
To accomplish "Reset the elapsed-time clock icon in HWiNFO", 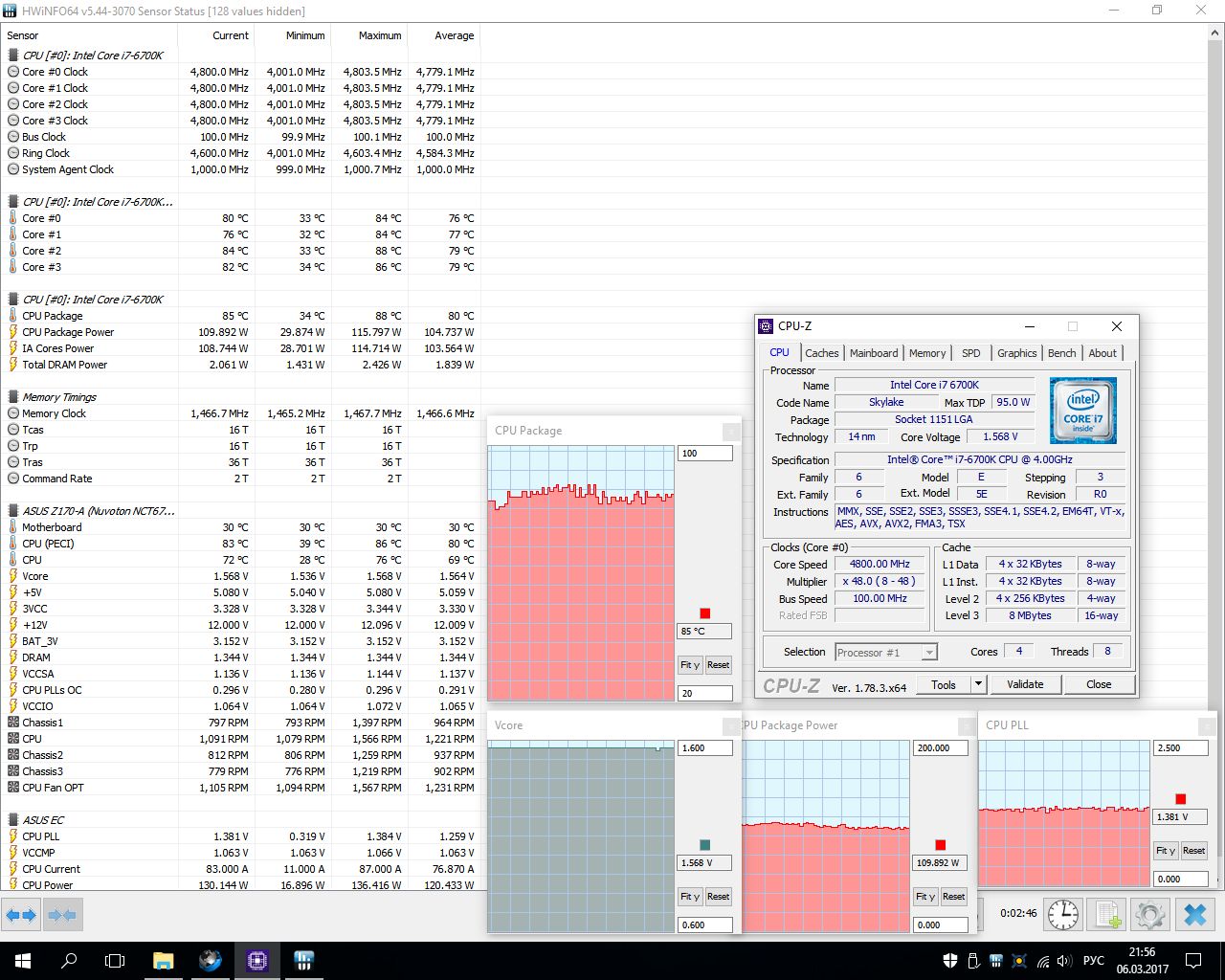I will coord(1062,915).
